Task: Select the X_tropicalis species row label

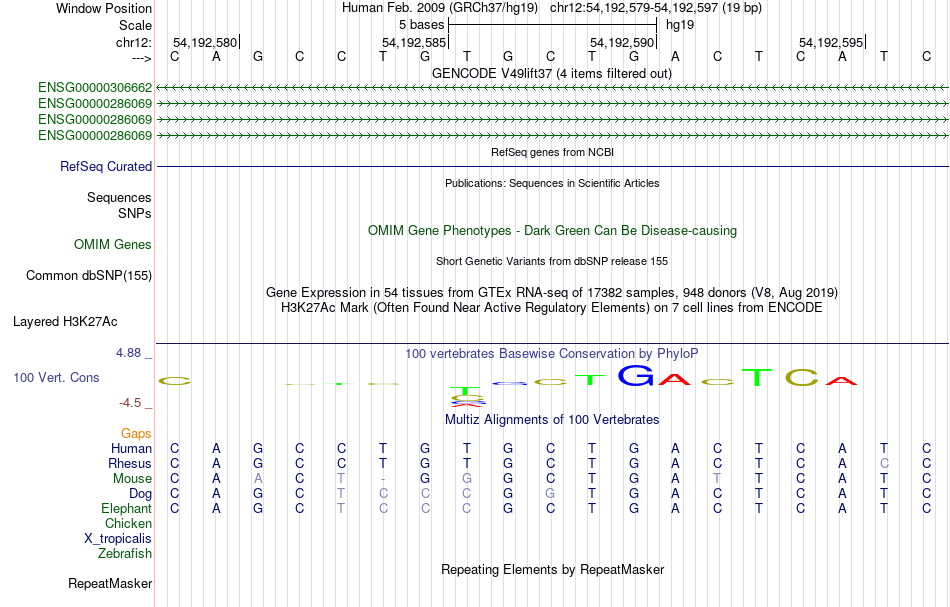Action: (x=118, y=539)
